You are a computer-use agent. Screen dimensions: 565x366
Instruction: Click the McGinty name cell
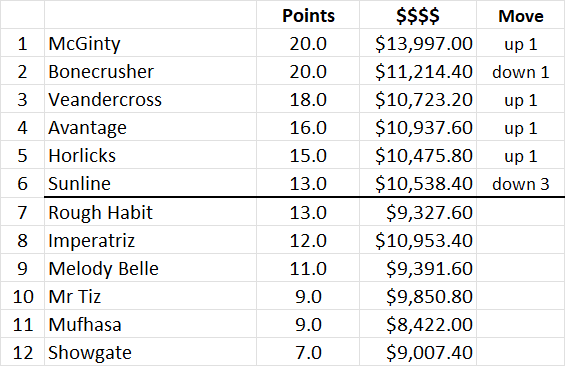(x=150, y=43)
